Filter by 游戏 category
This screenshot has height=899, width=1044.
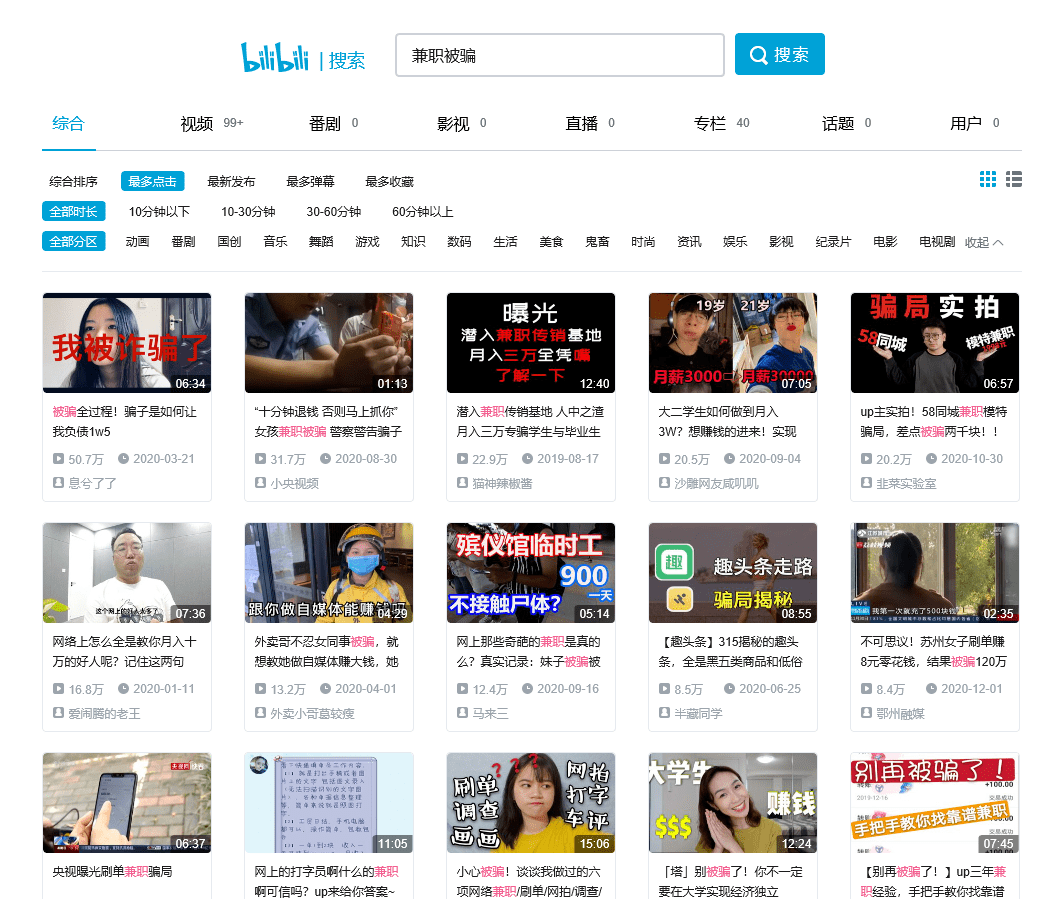tap(367, 241)
